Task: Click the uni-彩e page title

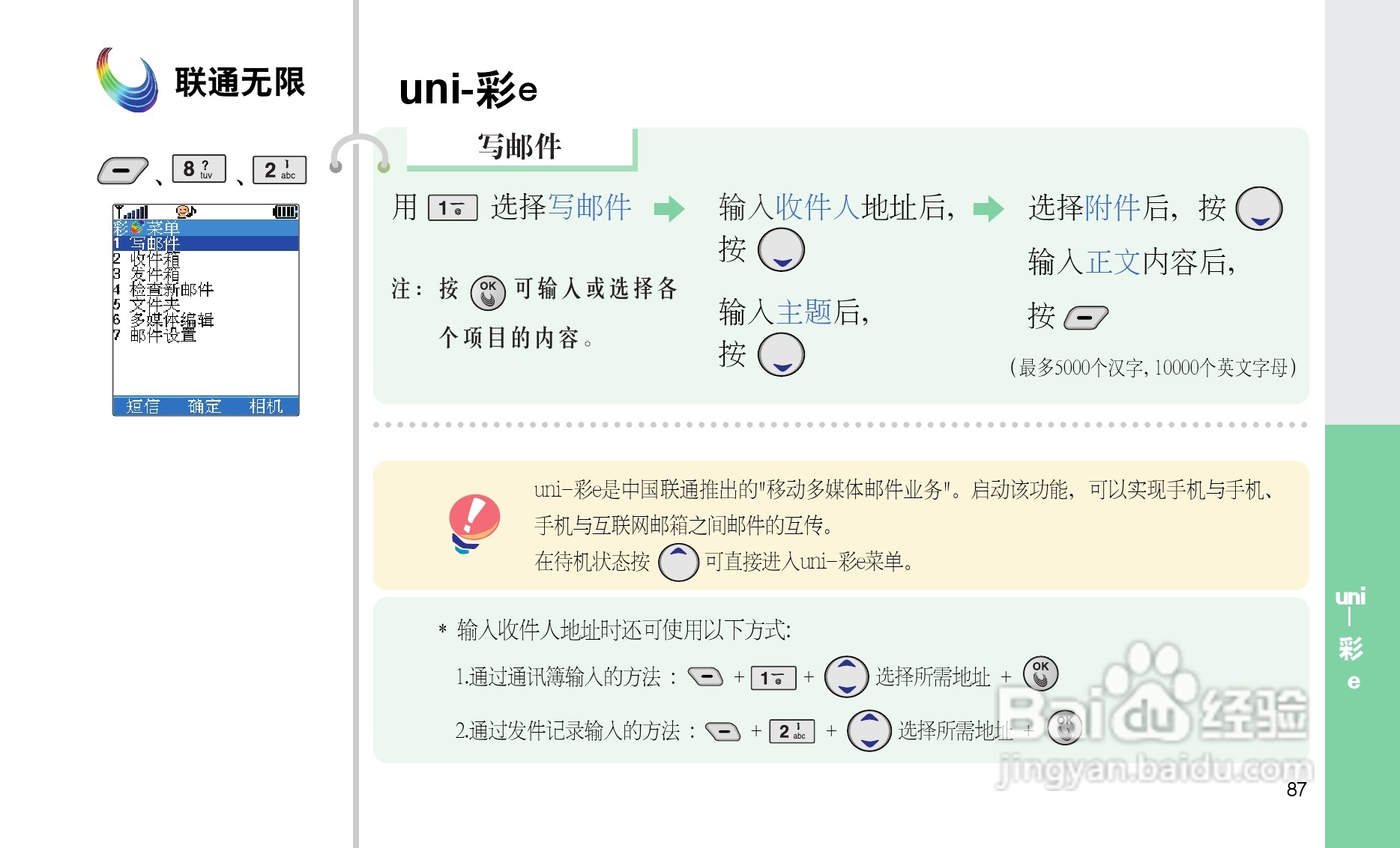Action: click(x=468, y=89)
